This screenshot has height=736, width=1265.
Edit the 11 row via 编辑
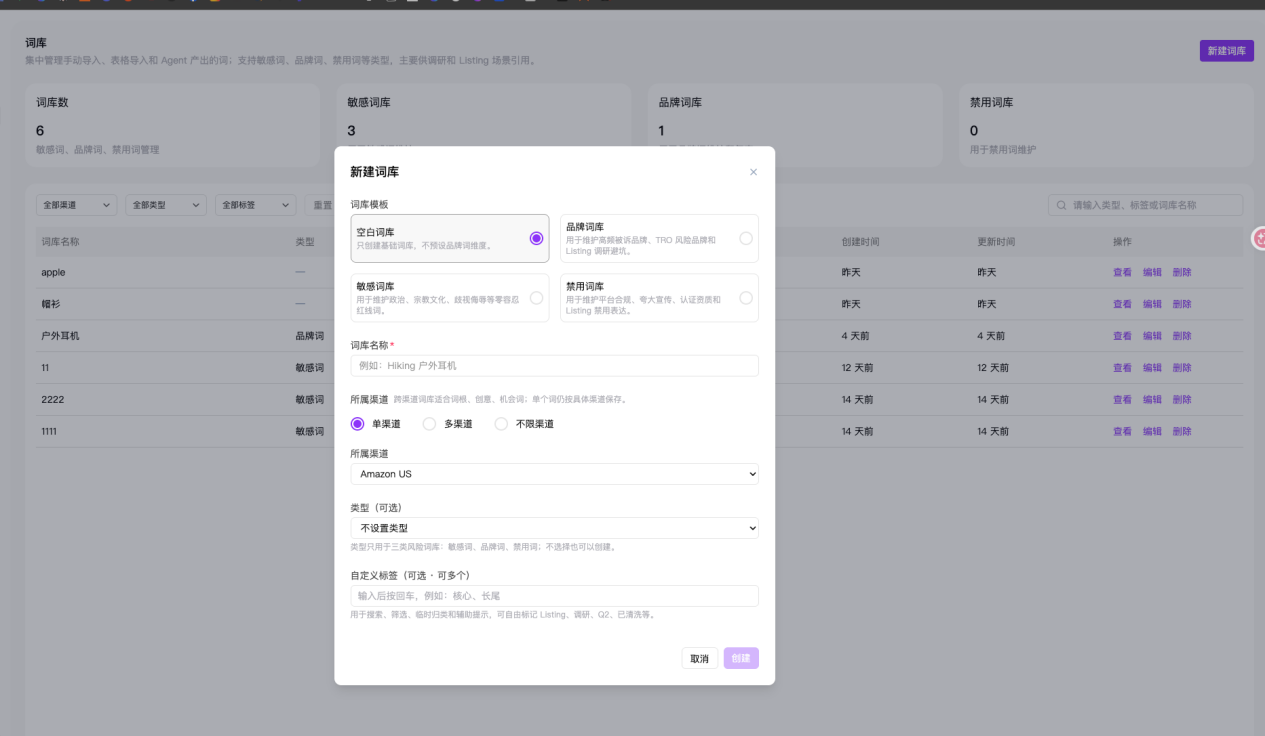[x=1152, y=368]
